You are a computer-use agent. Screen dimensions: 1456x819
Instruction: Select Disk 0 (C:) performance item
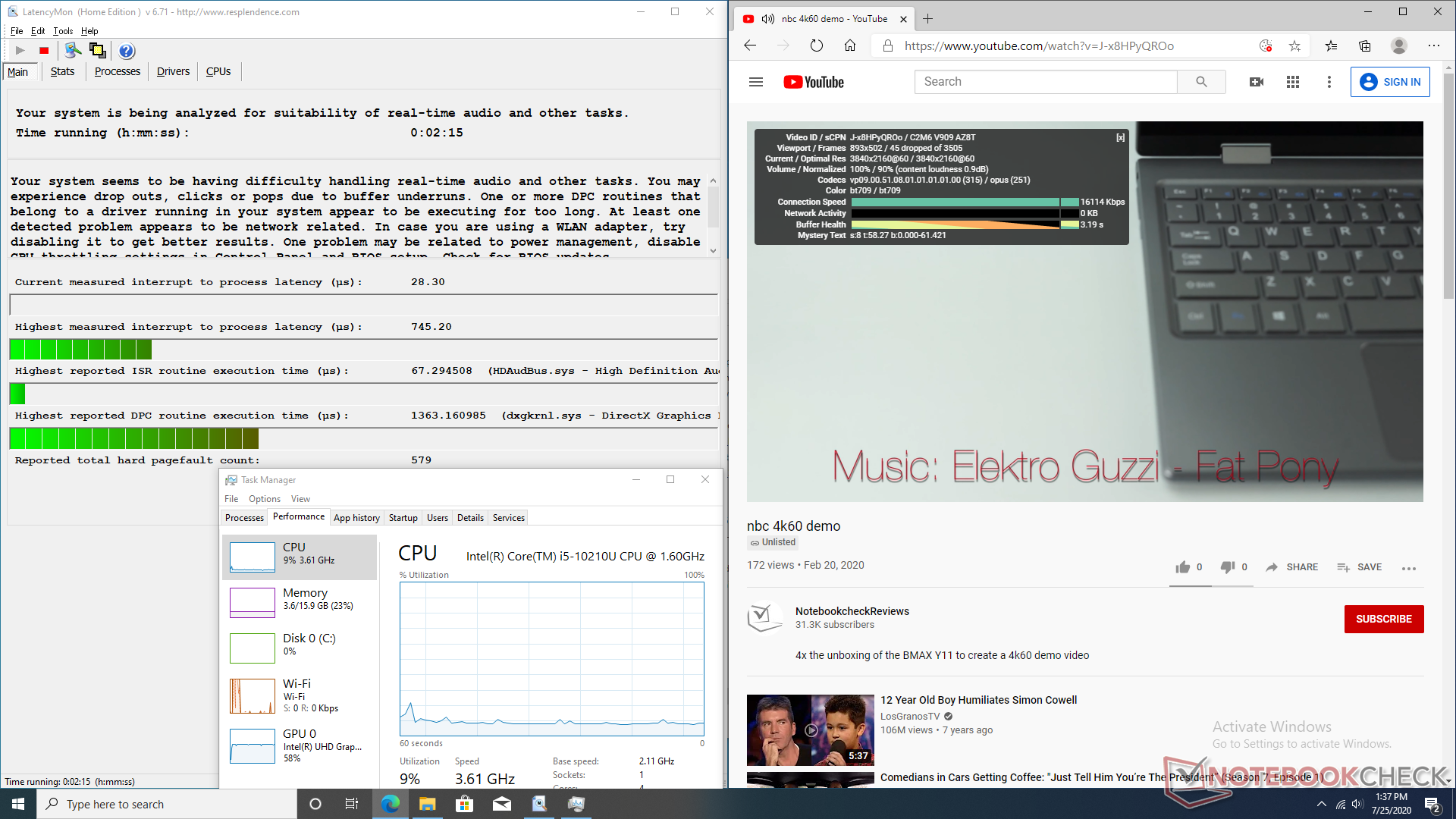[x=300, y=648]
